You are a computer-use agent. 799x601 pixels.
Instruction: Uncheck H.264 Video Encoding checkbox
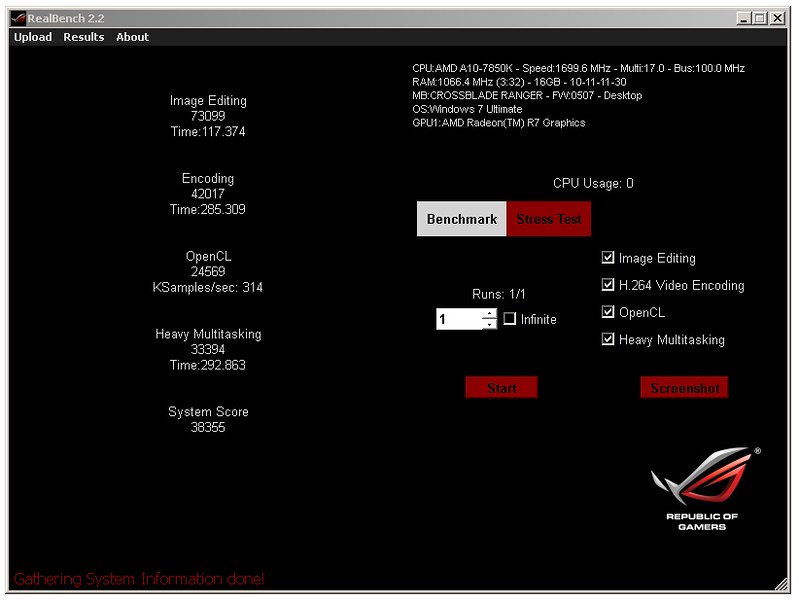608,284
